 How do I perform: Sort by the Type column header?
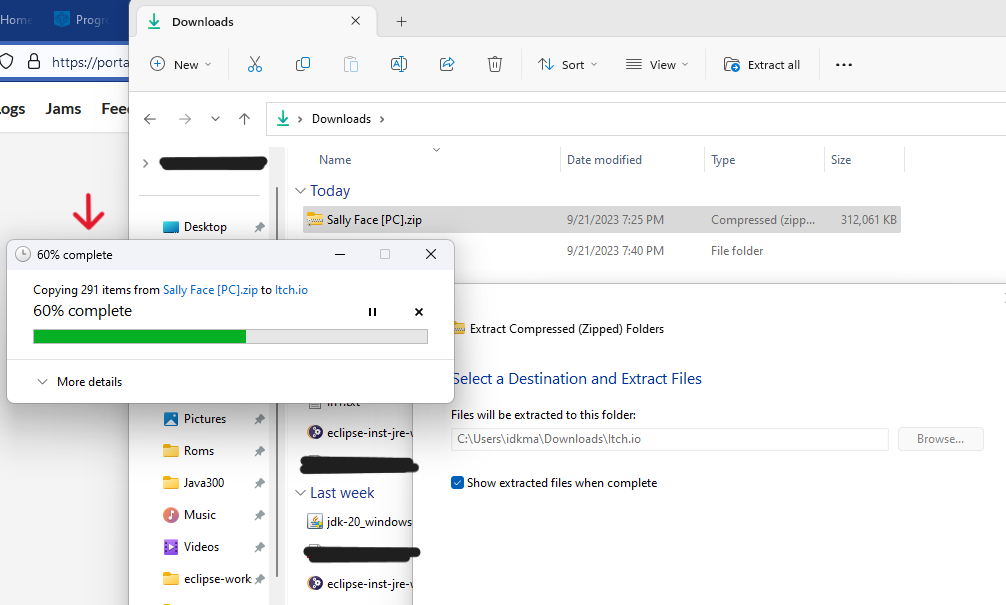point(723,160)
